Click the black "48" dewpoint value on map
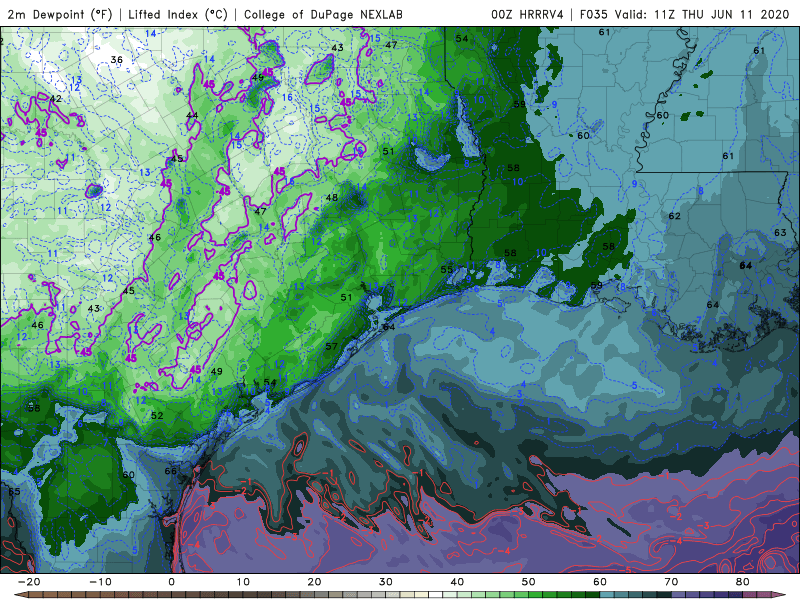This screenshot has height=600, width=800. [332, 197]
